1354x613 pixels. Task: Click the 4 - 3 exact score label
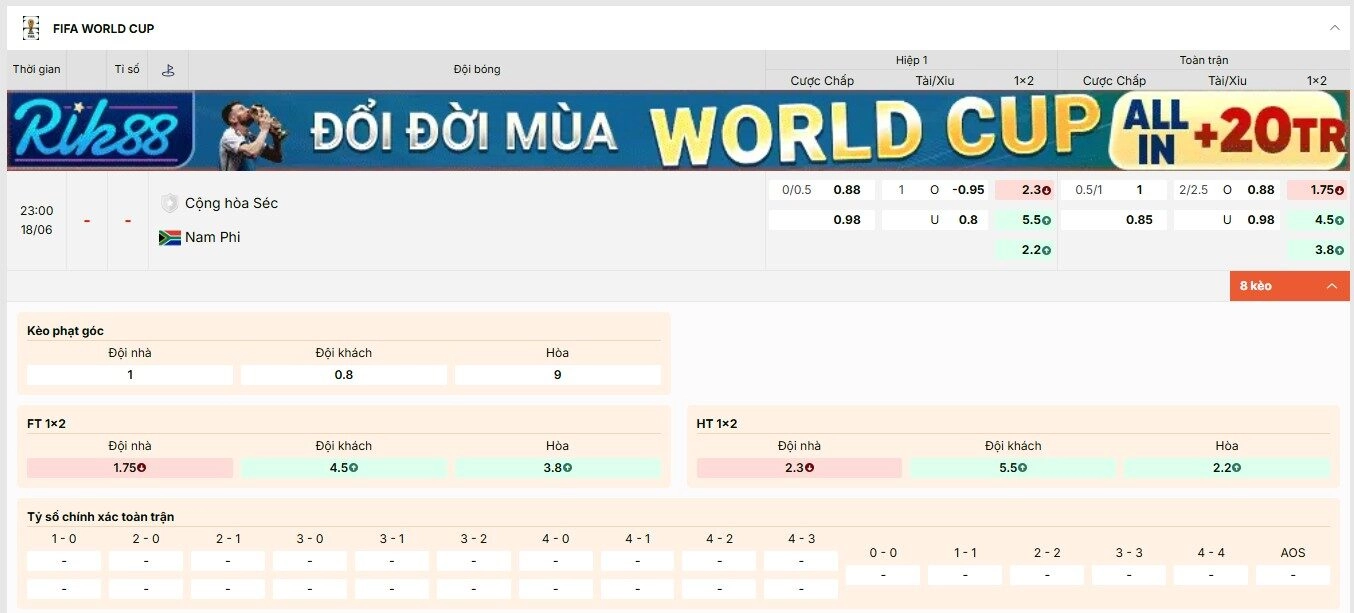[802, 539]
